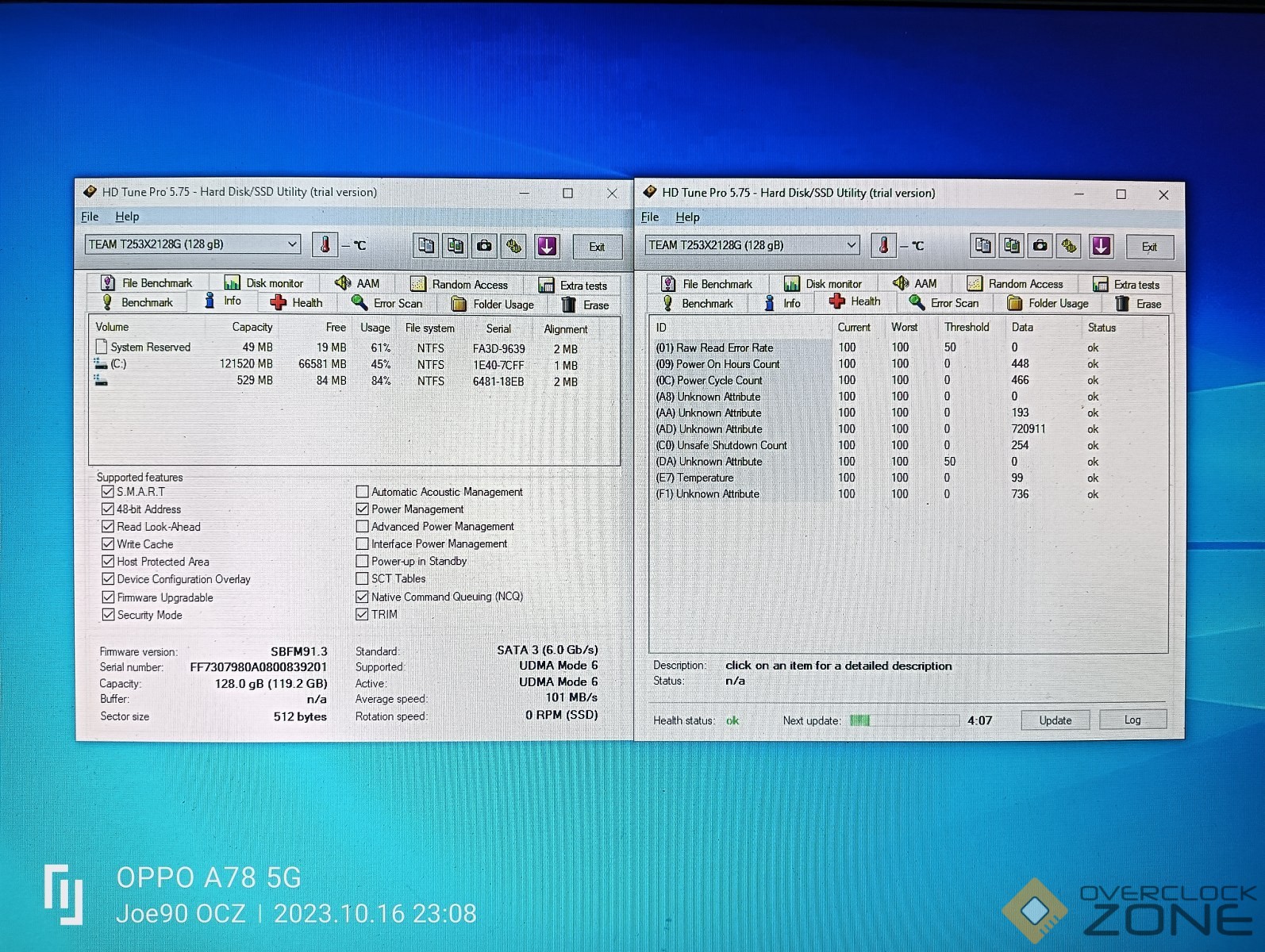Toggle Automatic Acoustic Management checkbox
Viewport: 1265px width, 952px height.
tap(362, 491)
